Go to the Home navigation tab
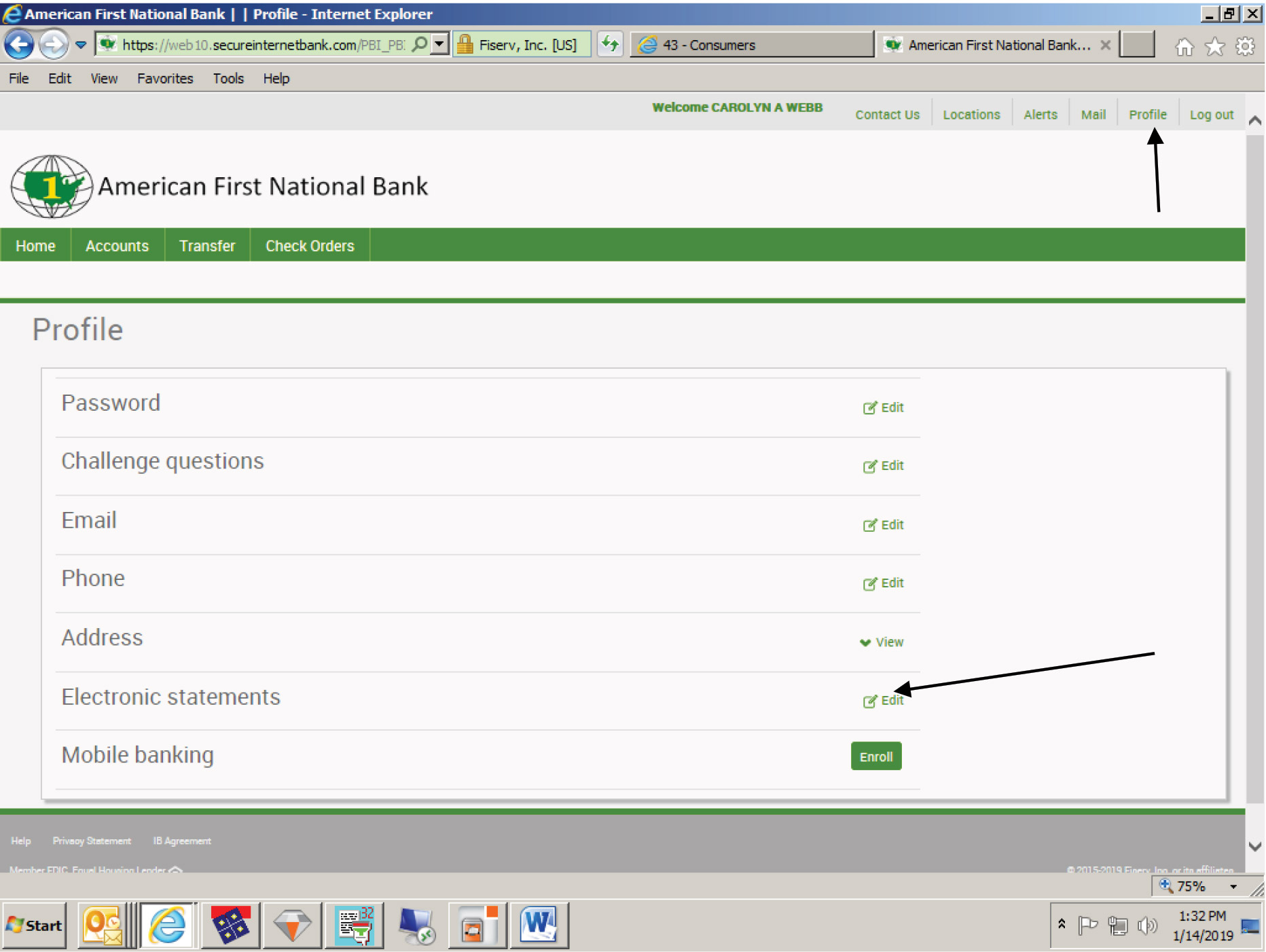1266x952 pixels. click(35, 246)
